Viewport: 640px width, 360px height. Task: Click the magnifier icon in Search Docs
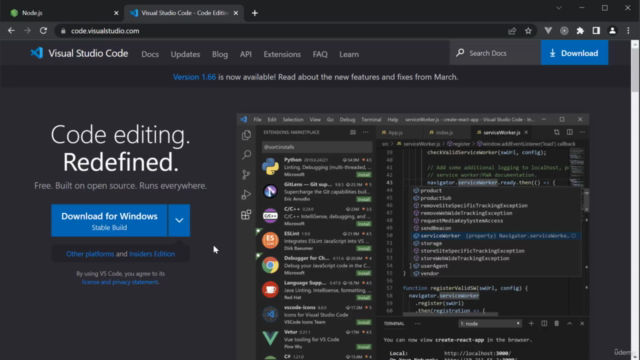pyautogui.click(x=460, y=53)
